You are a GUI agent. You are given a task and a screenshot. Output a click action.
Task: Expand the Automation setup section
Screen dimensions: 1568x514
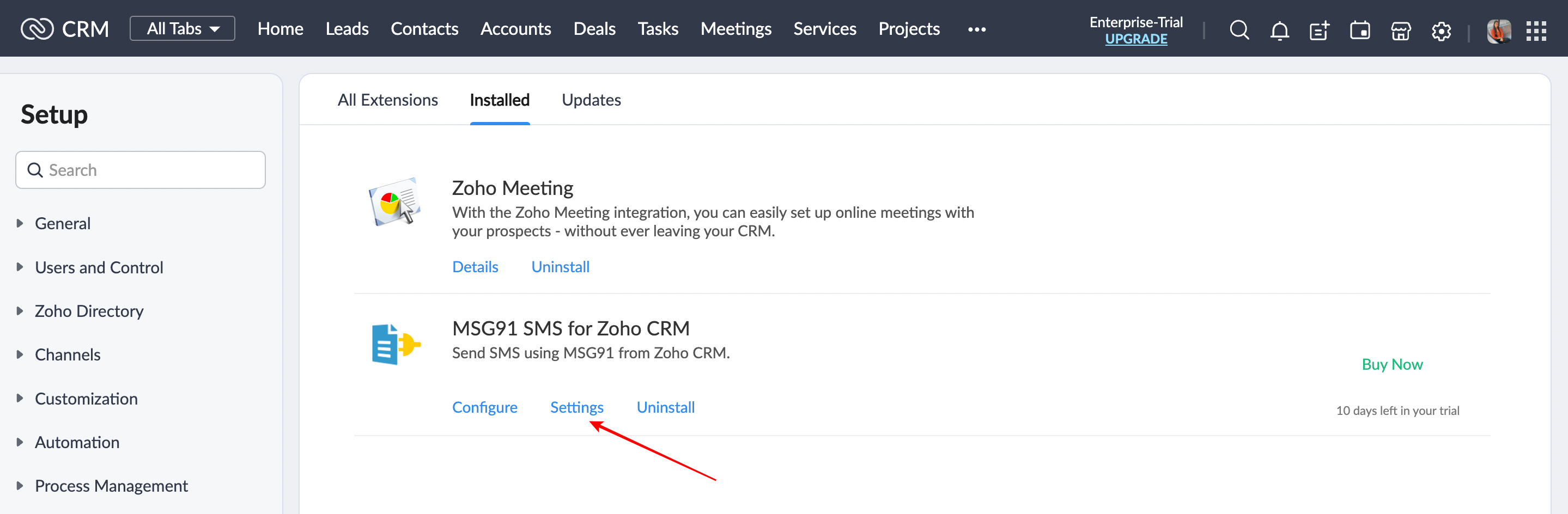pos(77,442)
